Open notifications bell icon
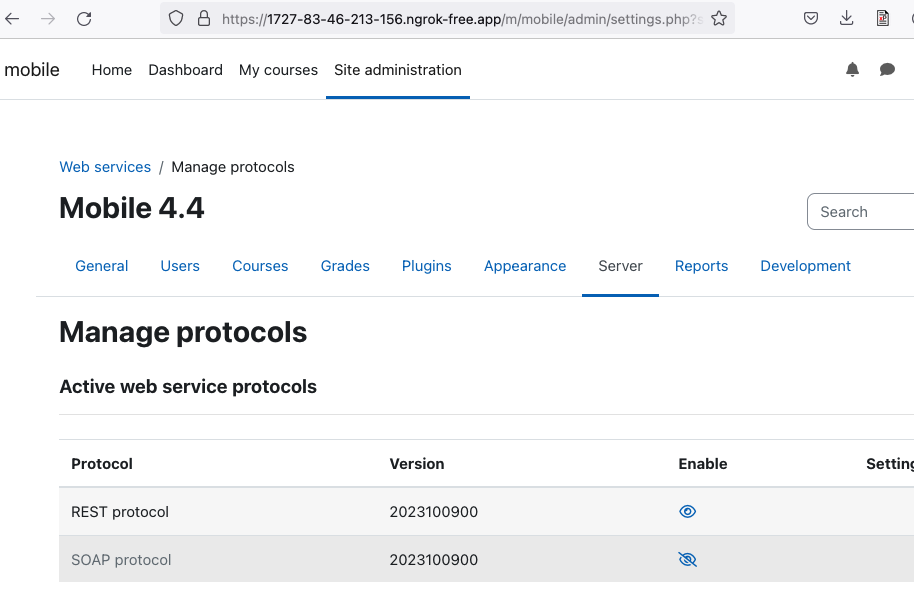Image resolution: width=914 pixels, height=602 pixels. coord(852,70)
